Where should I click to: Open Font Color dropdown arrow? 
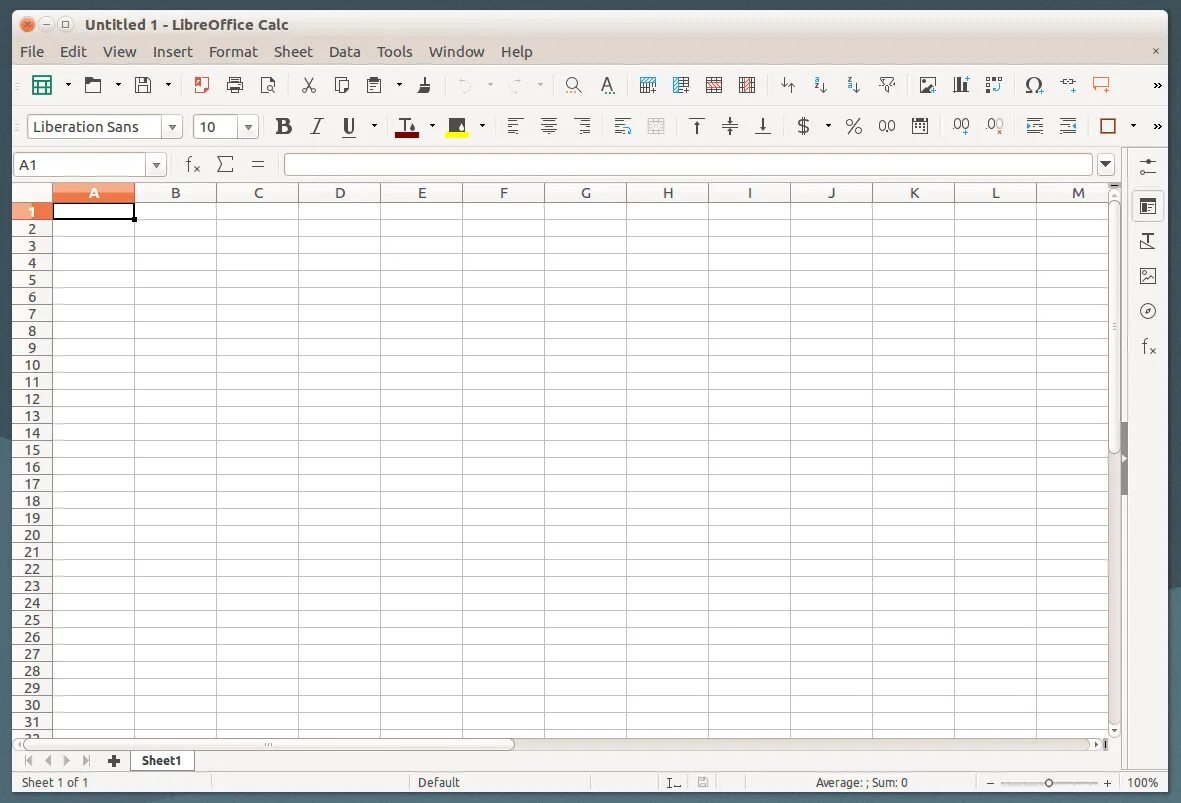(432, 127)
